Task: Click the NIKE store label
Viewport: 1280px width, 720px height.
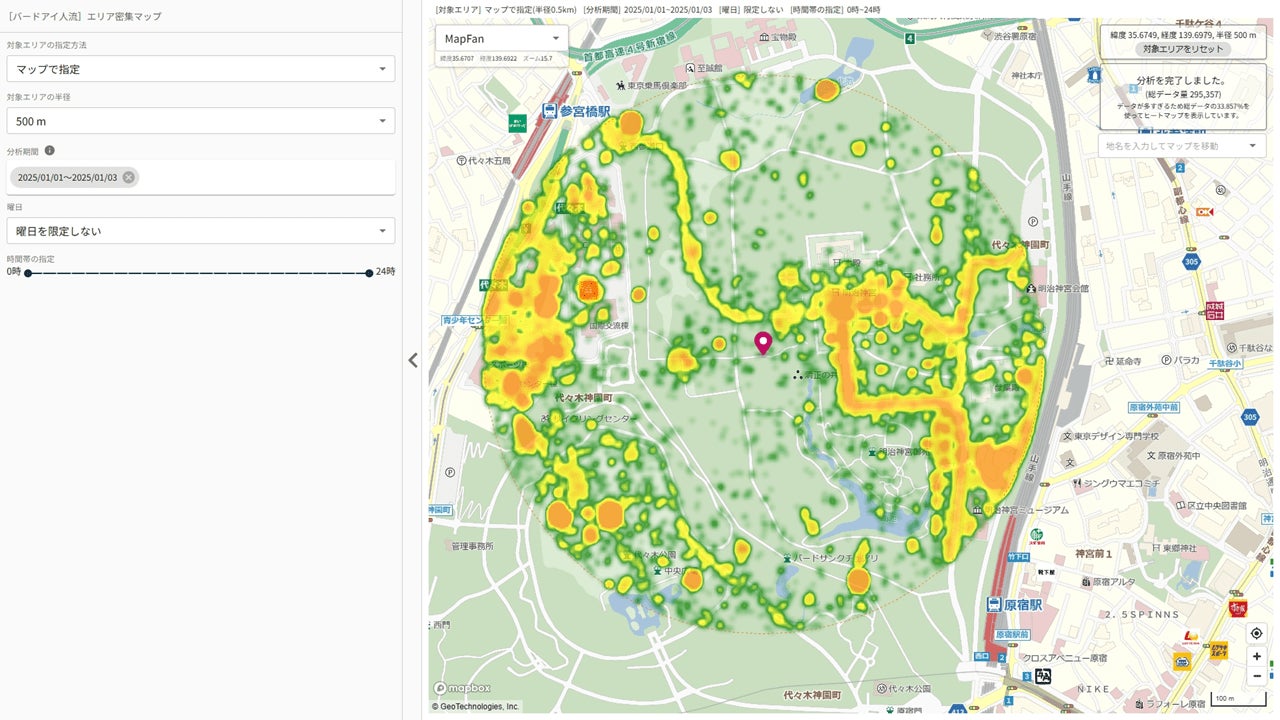Action: 1093,690
